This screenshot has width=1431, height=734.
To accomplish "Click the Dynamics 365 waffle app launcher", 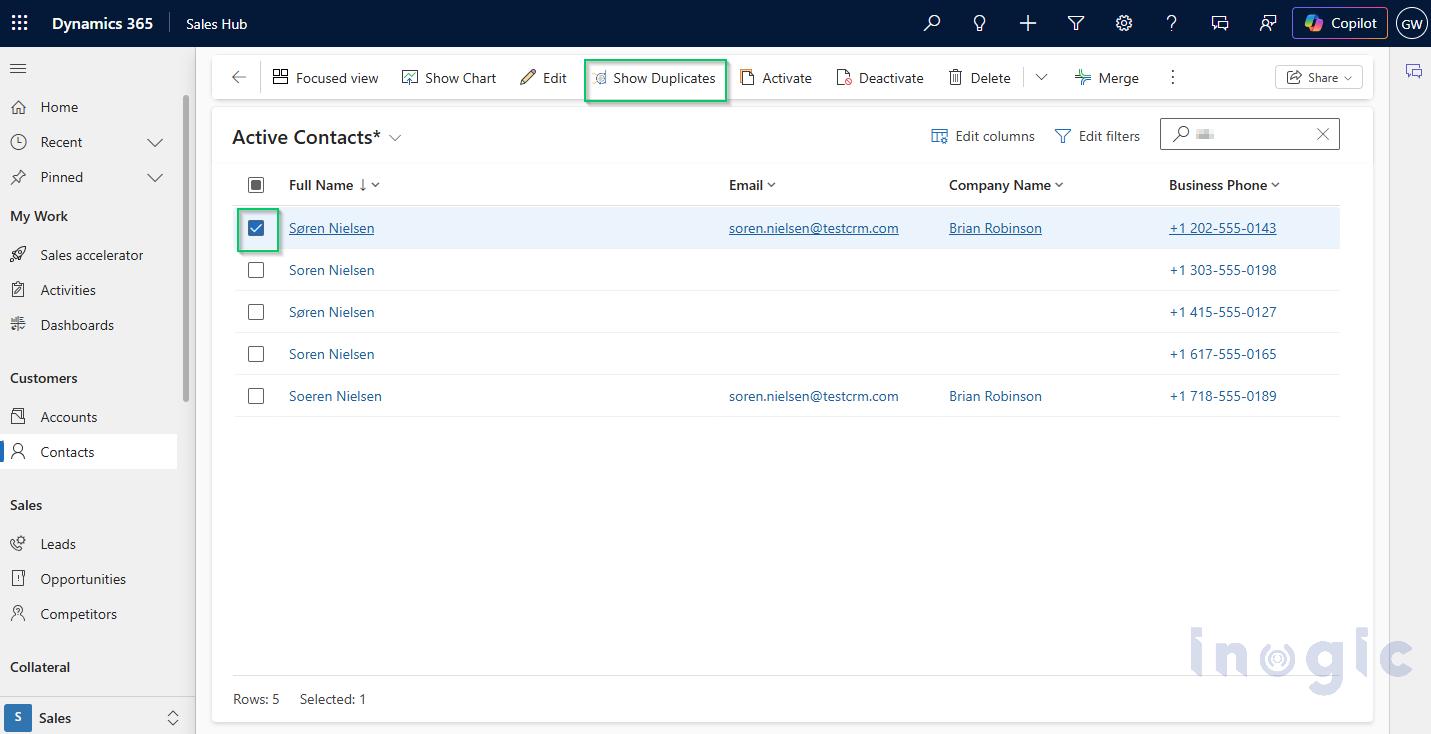I will pyautogui.click(x=19, y=22).
